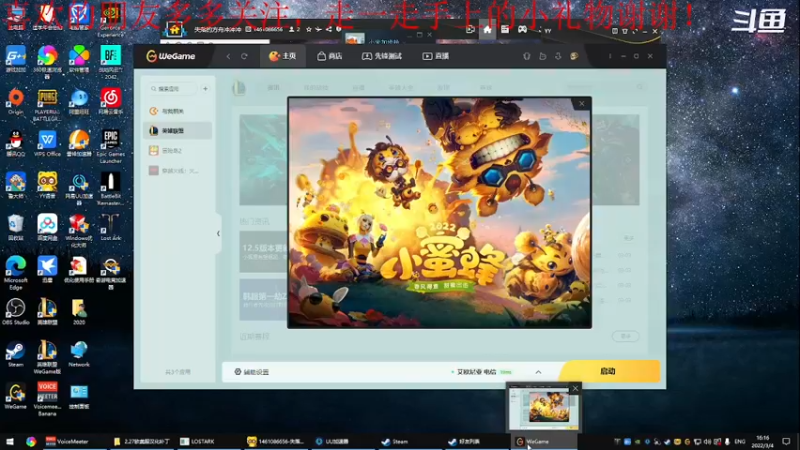Collapse the WeGame sidebar panel
Image resolution: width=800 pixels, height=450 pixels.
point(218,233)
